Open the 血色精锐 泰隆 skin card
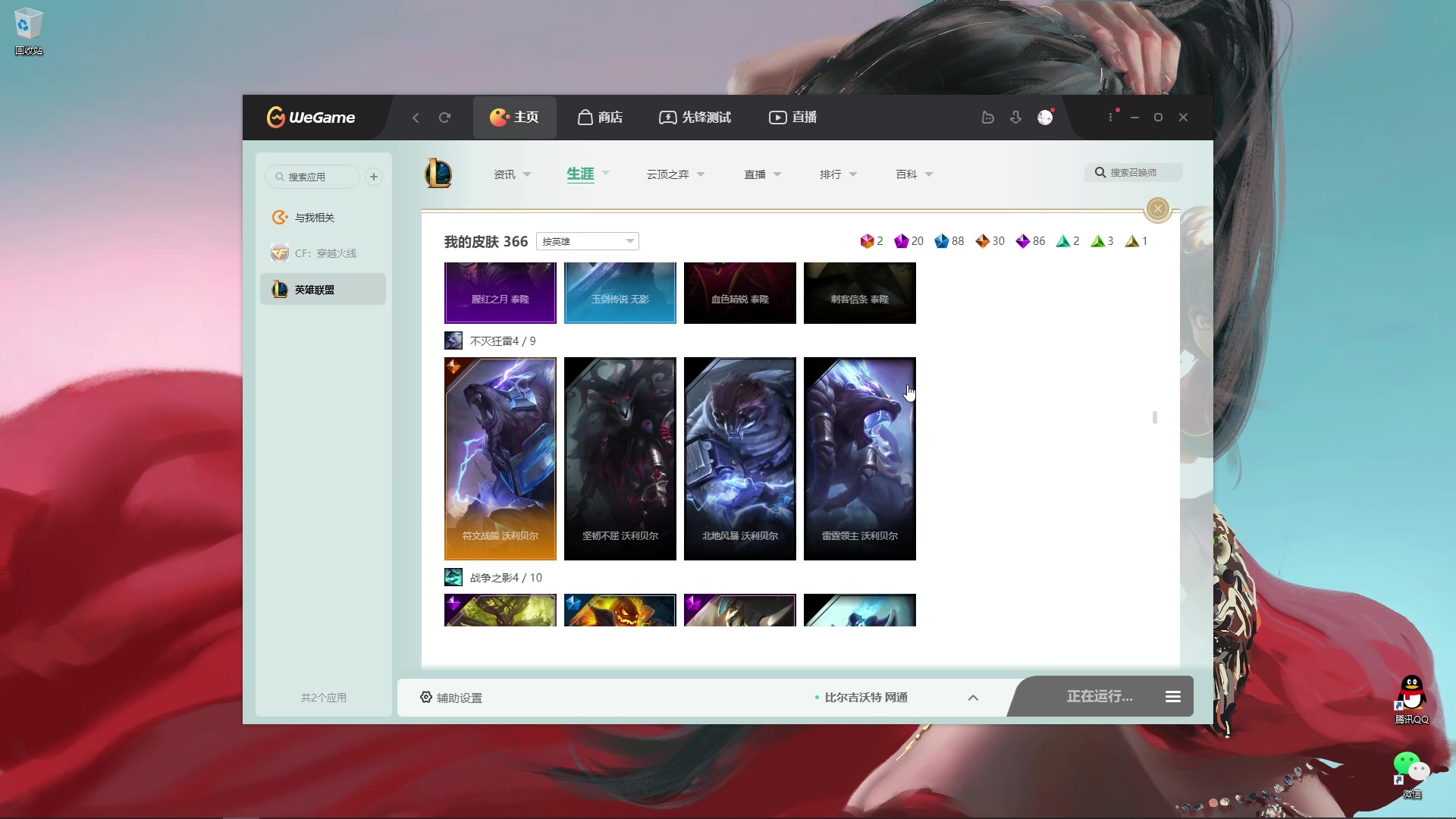The image size is (1456, 819). click(x=740, y=293)
